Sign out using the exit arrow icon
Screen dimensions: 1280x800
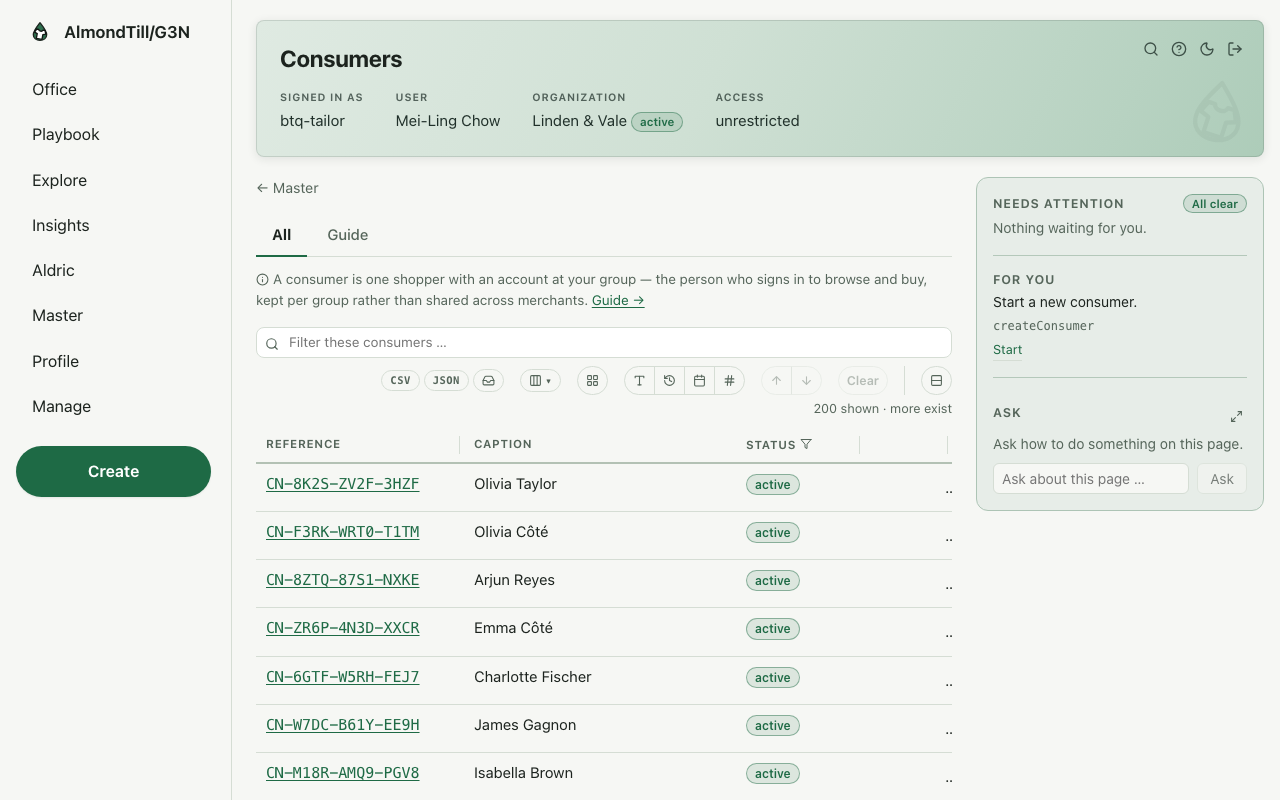click(1235, 49)
